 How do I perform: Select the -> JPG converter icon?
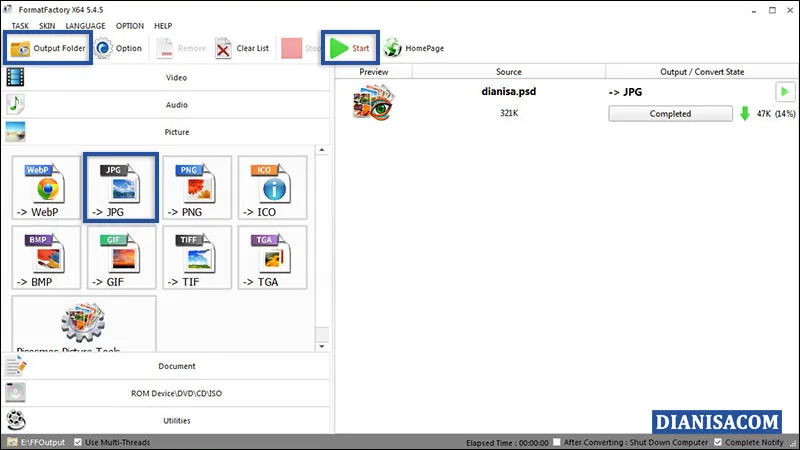click(x=121, y=188)
